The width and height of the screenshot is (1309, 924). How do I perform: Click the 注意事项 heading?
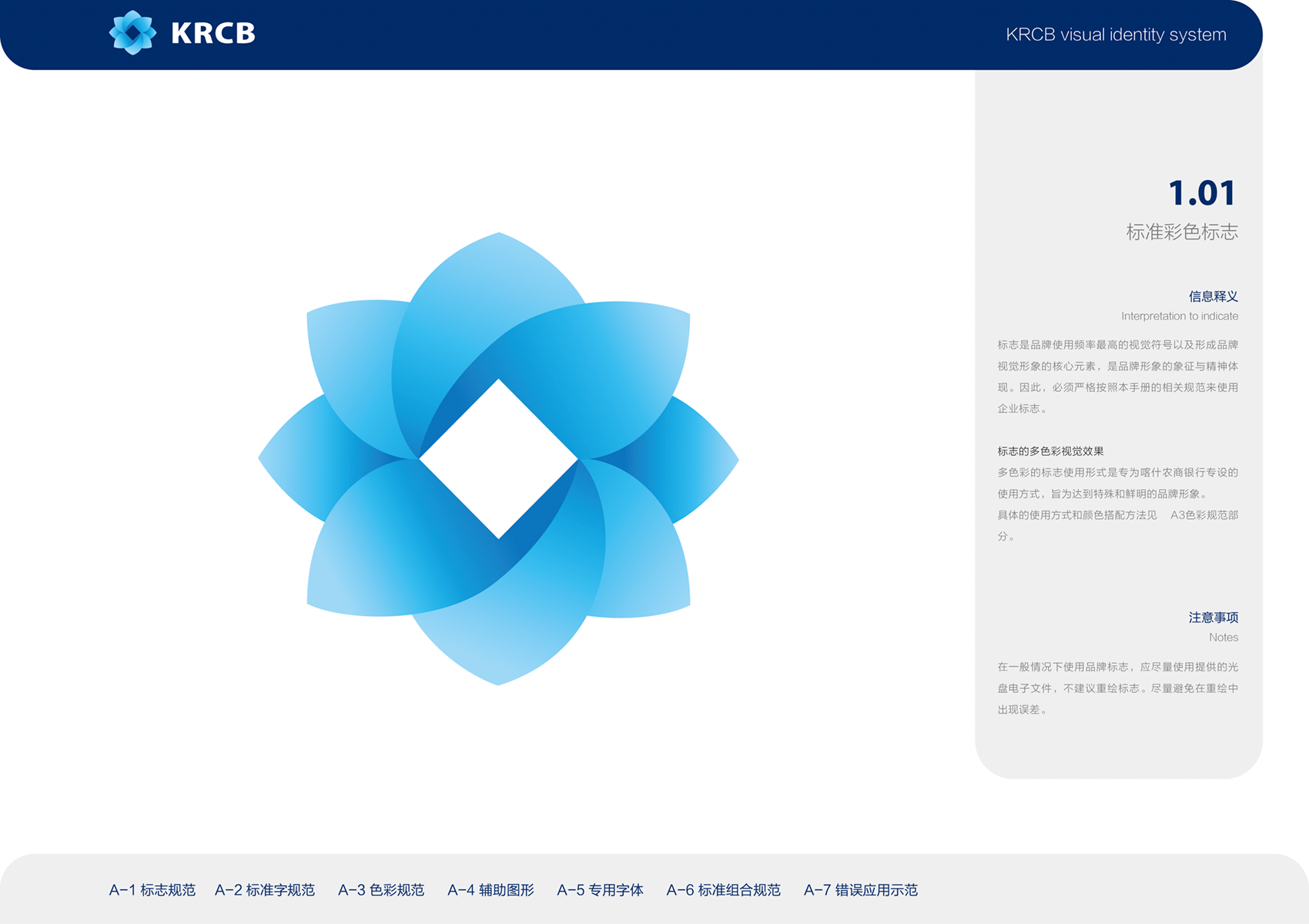pyautogui.click(x=1214, y=618)
